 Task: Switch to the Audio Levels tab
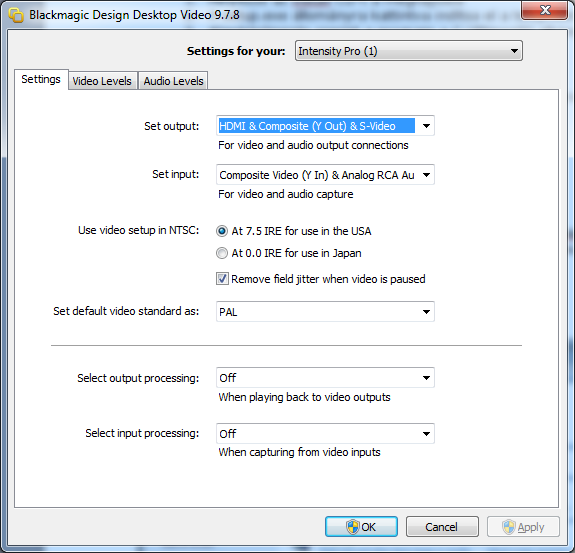click(x=173, y=81)
